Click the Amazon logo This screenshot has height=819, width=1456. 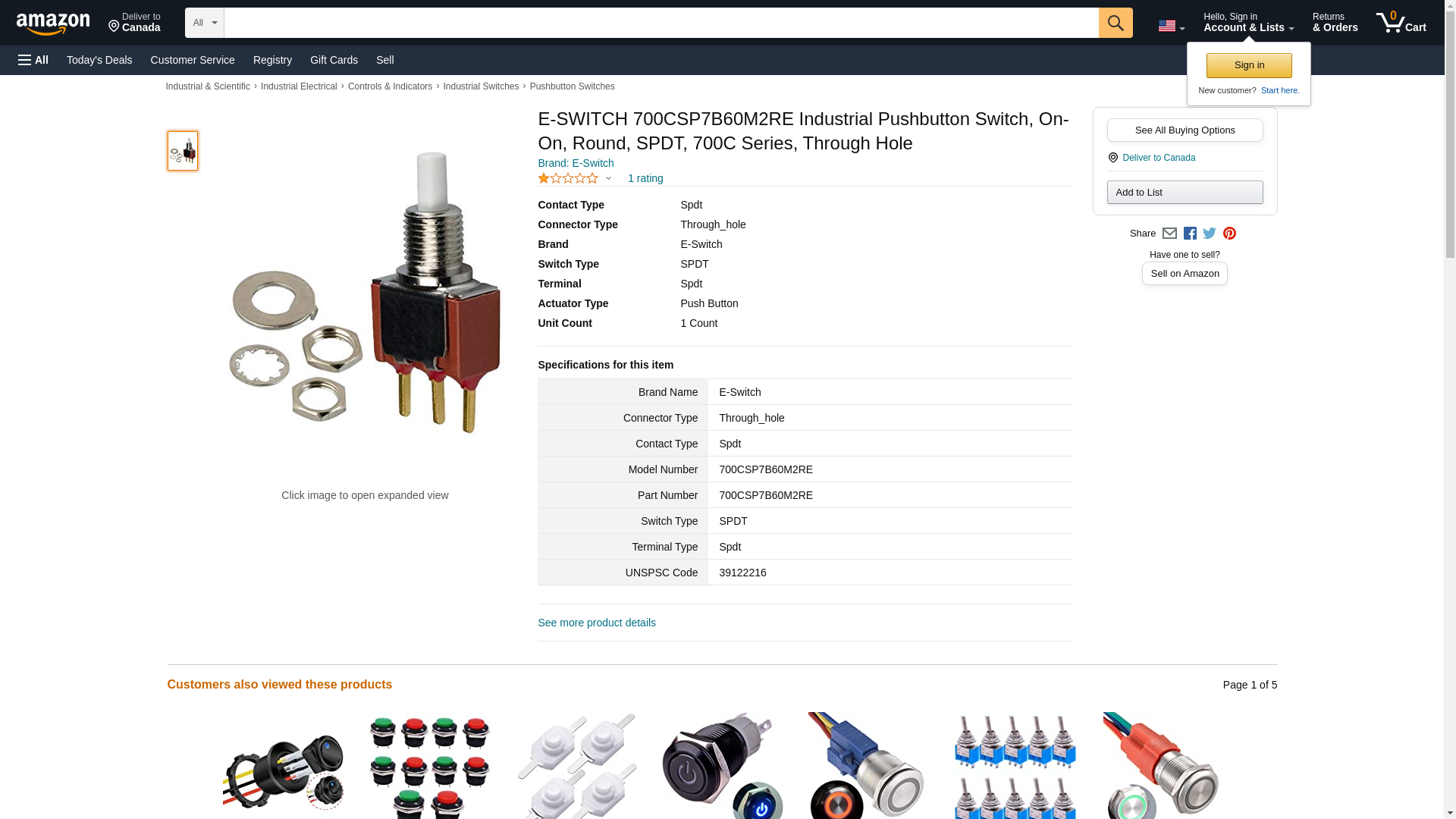53,24
